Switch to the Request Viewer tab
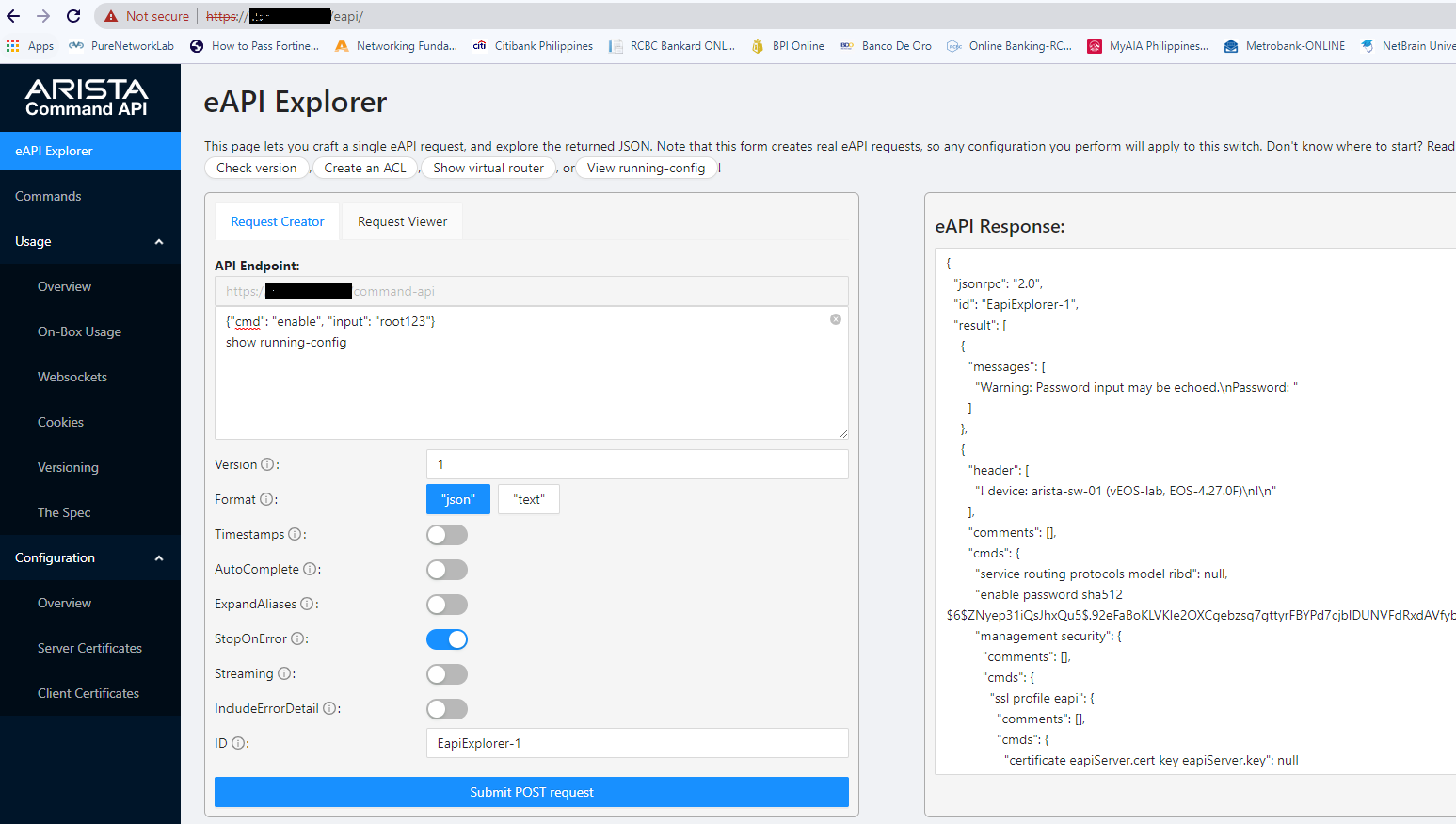 pos(402,221)
